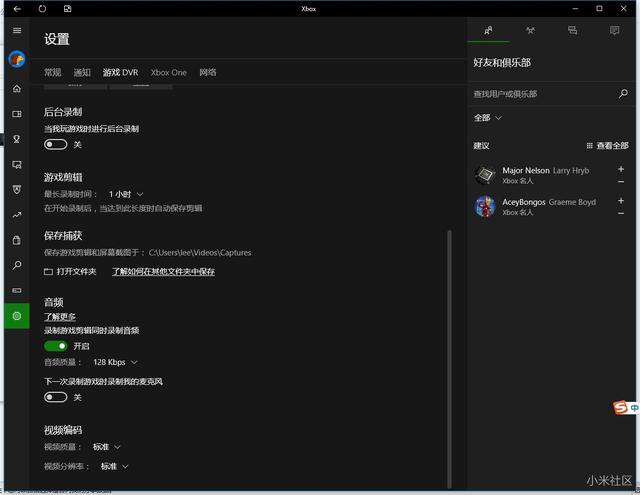Click the C:\Users\lee\Videos\Captures path text
The image size is (640, 495).
[x=200, y=253]
